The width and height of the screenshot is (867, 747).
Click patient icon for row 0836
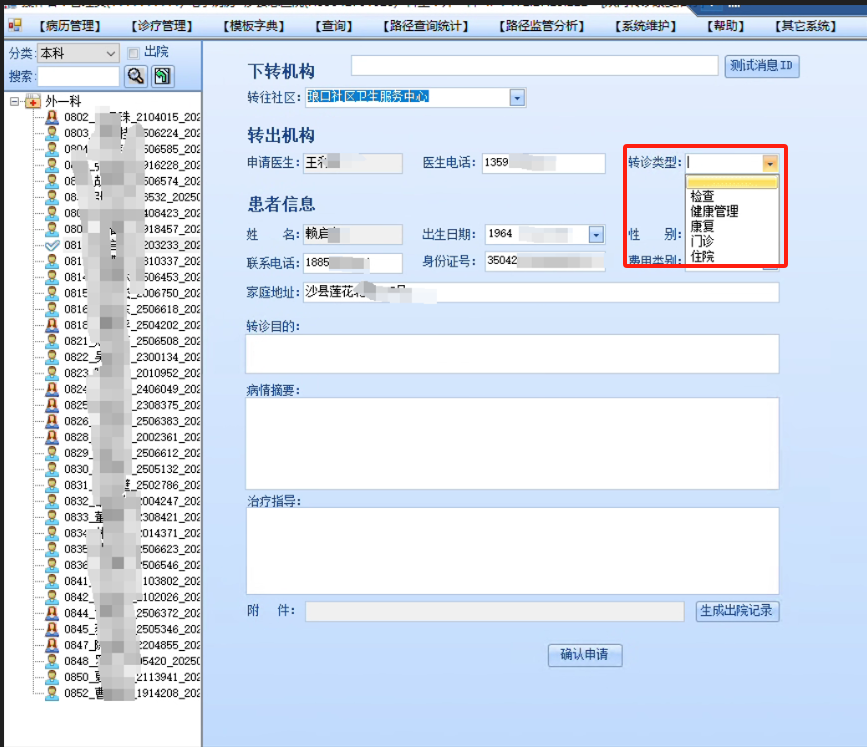pos(52,565)
